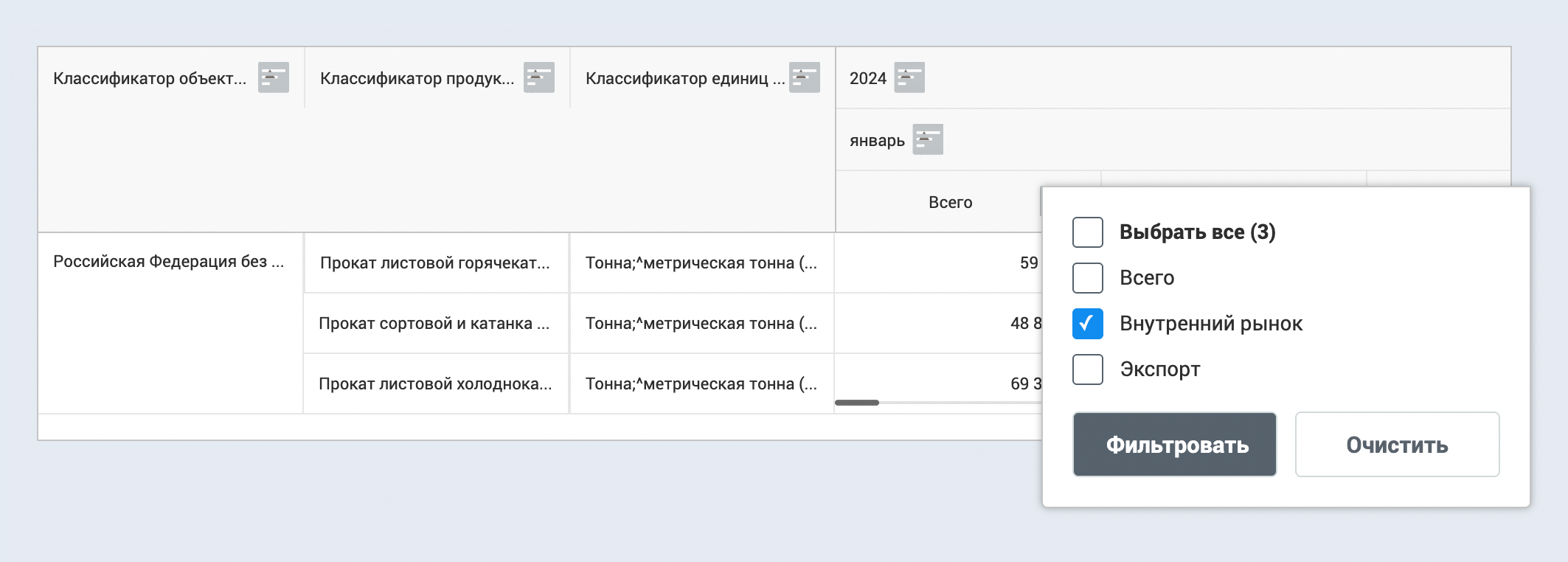This screenshot has width=1568, height=562.
Task: Click the Тонна unit cell in Прокат сортовой row
Action: click(701, 324)
